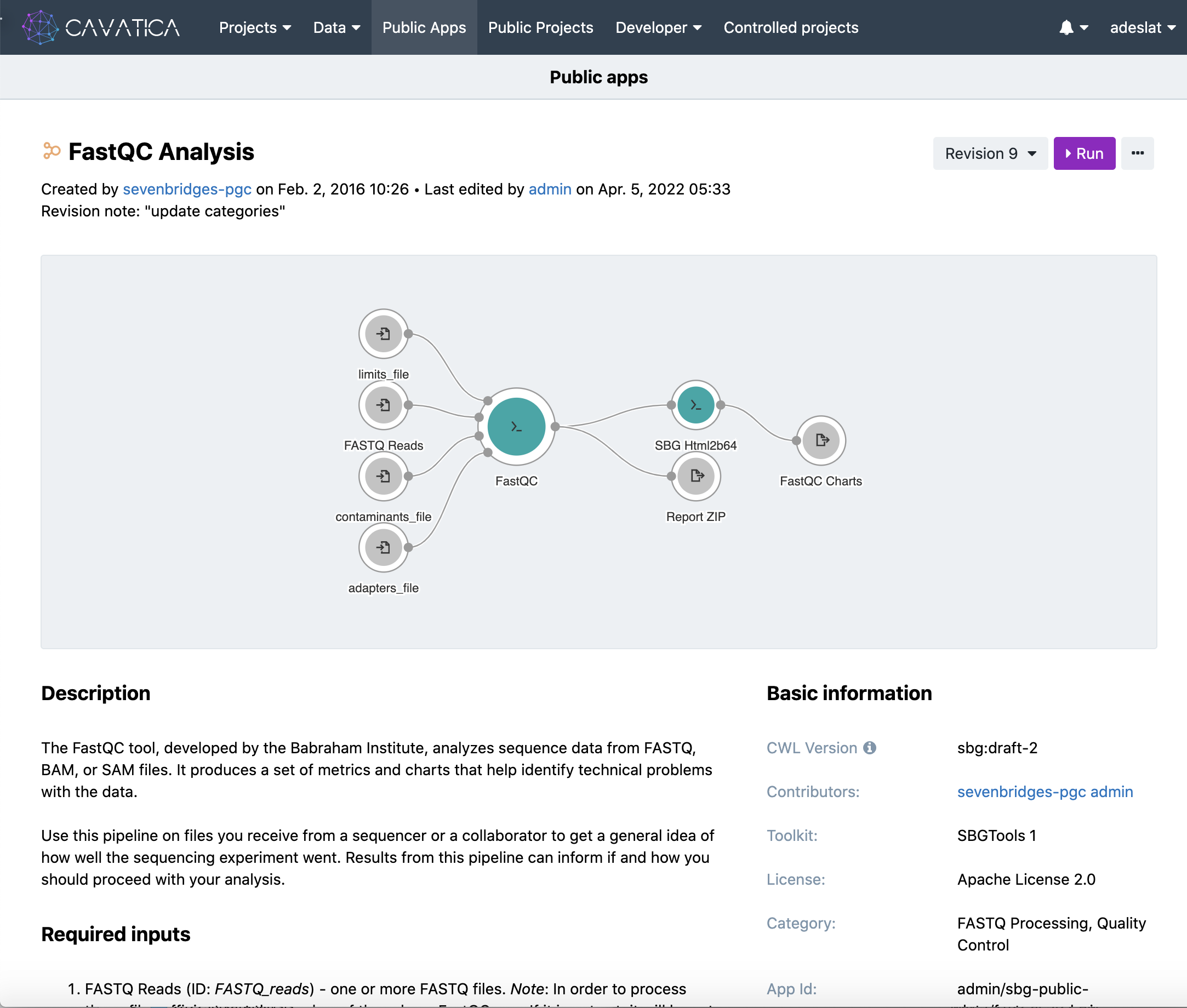Click the Report ZIP output node
The width and height of the screenshot is (1187, 1008).
pyautogui.click(x=695, y=476)
